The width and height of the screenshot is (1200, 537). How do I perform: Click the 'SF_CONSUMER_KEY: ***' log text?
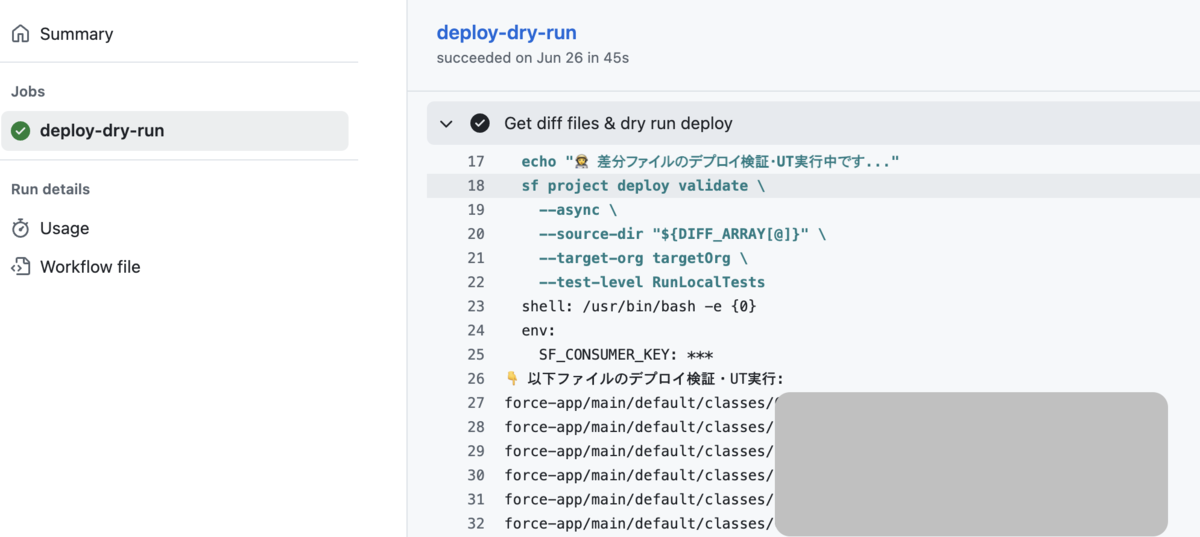pos(626,354)
